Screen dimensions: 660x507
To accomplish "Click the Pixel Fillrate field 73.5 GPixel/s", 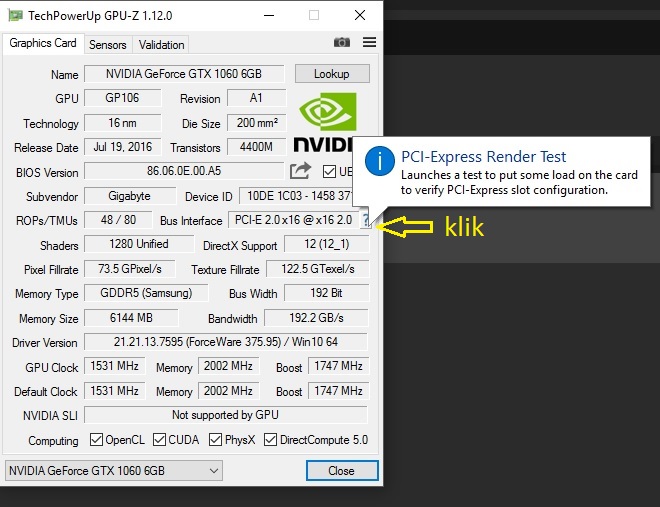I will [x=130, y=269].
